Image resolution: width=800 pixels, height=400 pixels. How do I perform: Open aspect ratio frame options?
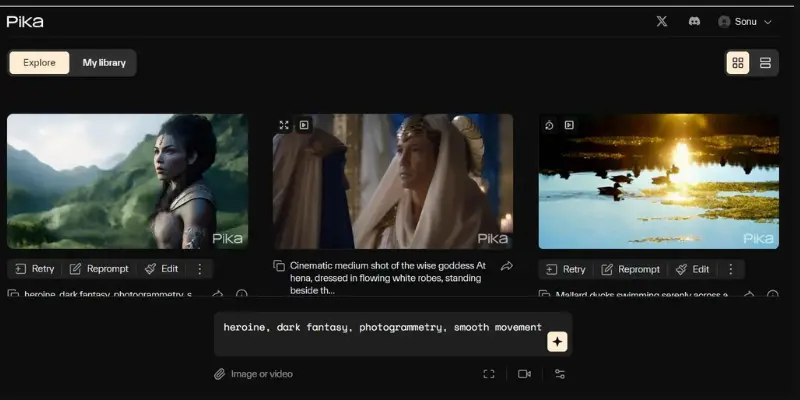pos(489,374)
